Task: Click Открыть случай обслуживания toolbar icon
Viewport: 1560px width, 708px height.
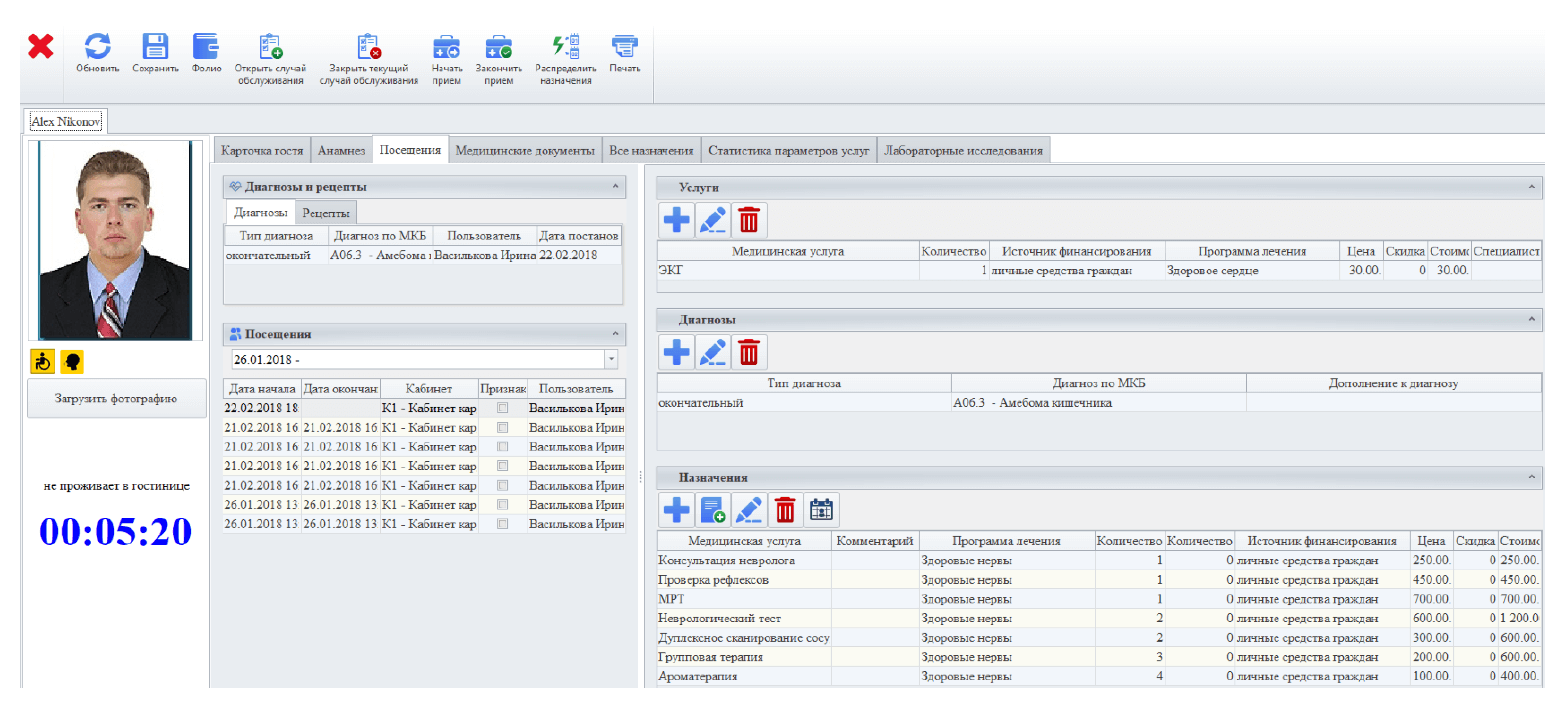Action: pyautogui.click(x=271, y=46)
